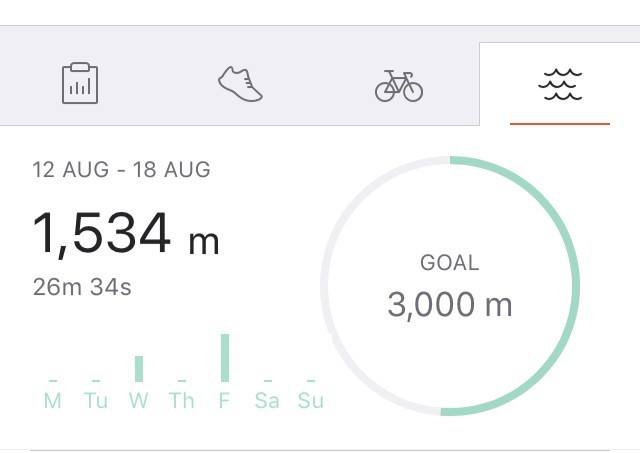Tap the Tuesday label in weekly chart
Image resolution: width=640 pixels, height=453 pixels.
click(96, 400)
